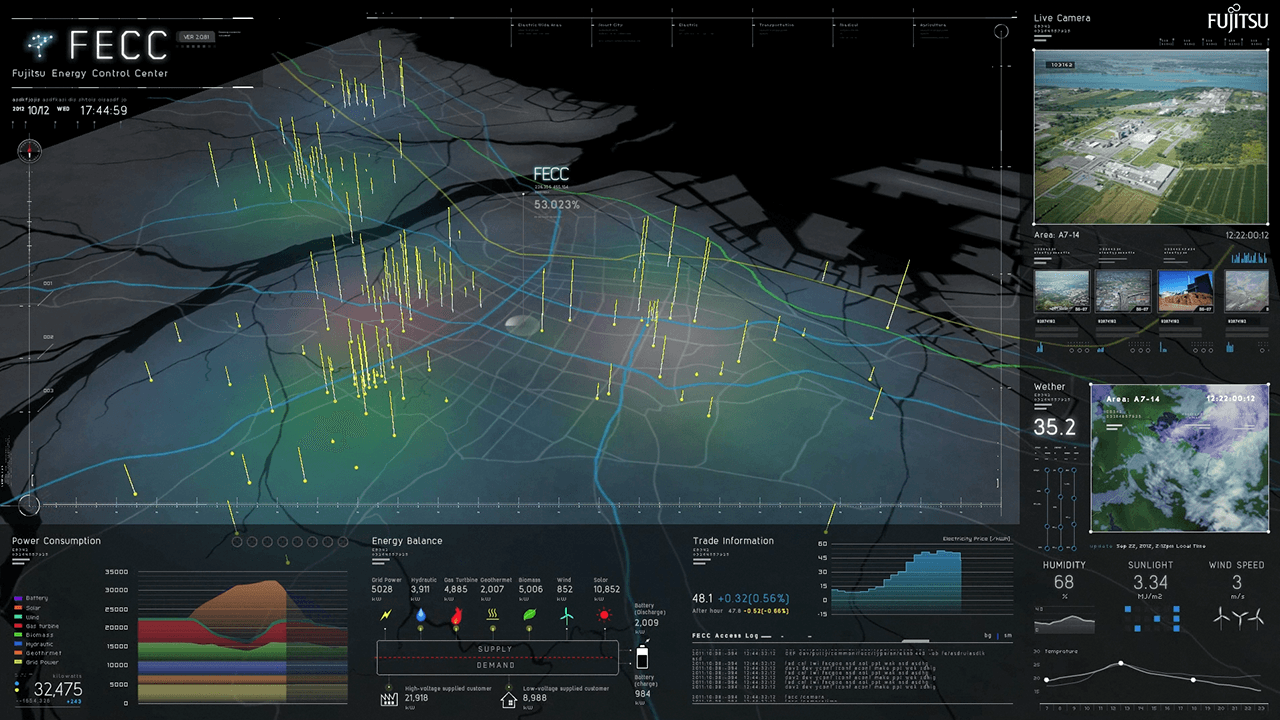Click the Grid Power lightning bolt icon
1280x720 pixels.
point(386,615)
